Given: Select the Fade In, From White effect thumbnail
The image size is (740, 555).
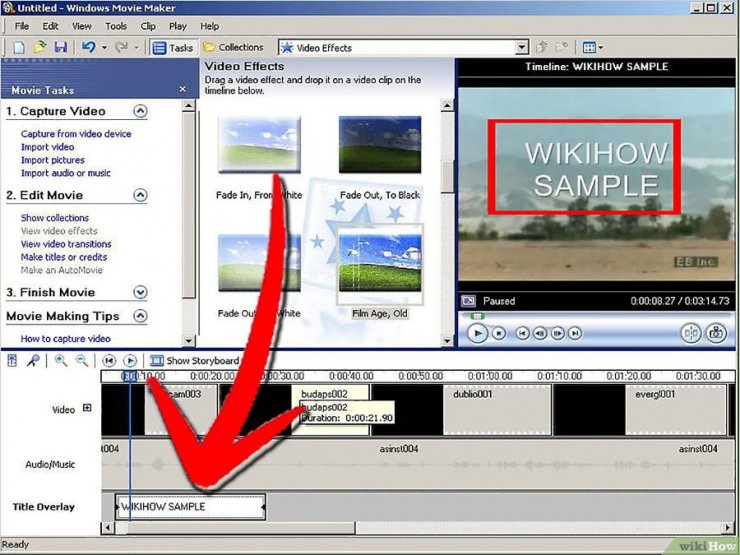Looking at the screenshot, I should [x=259, y=144].
